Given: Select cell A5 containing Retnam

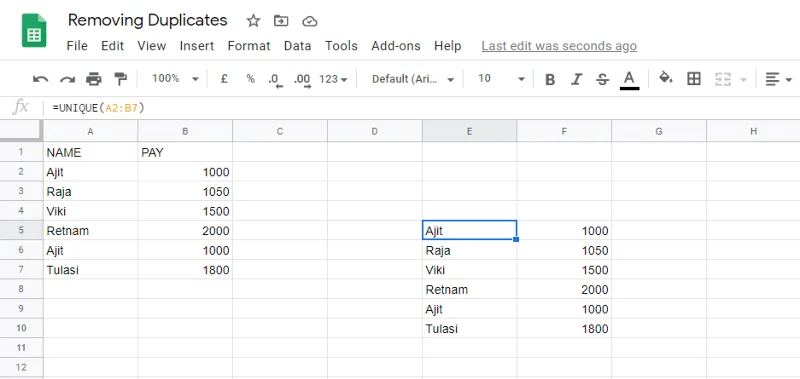Looking at the screenshot, I should tap(90, 230).
